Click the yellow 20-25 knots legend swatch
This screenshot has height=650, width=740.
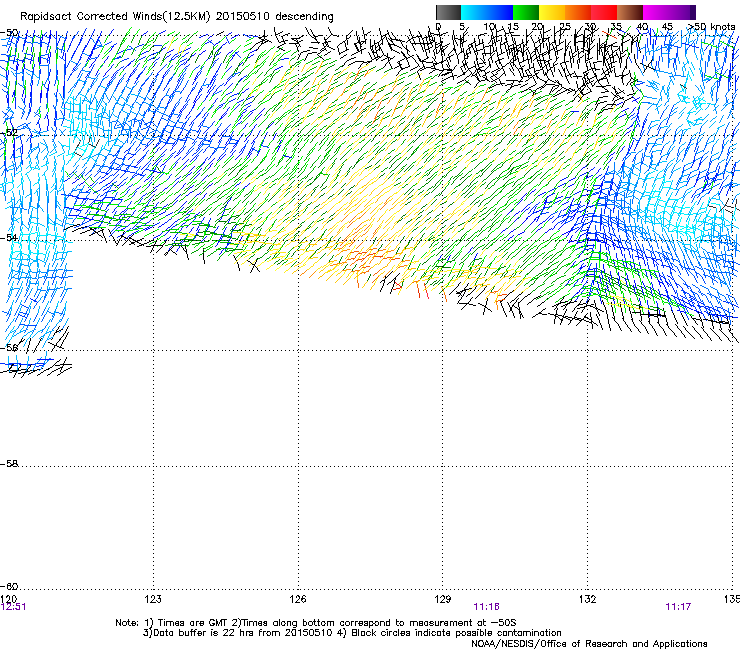coord(552,12)
